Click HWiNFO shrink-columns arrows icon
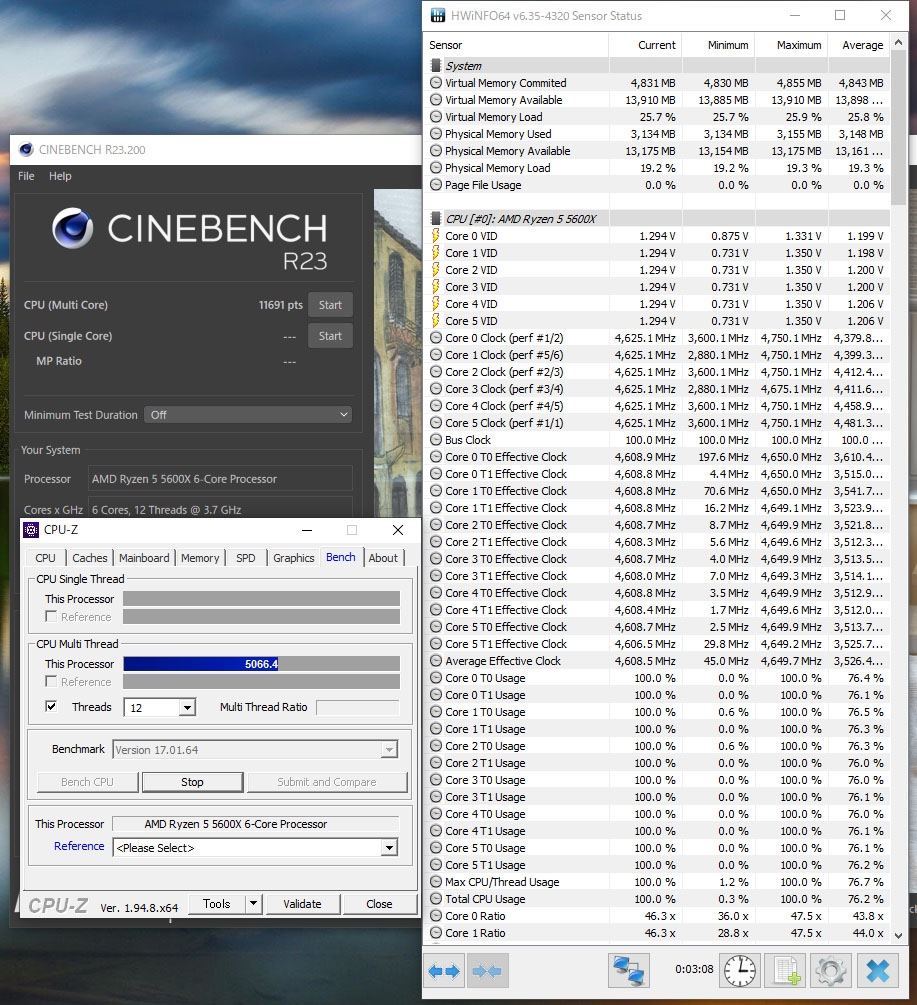The image size is (917, 1005). click(488, 971)
